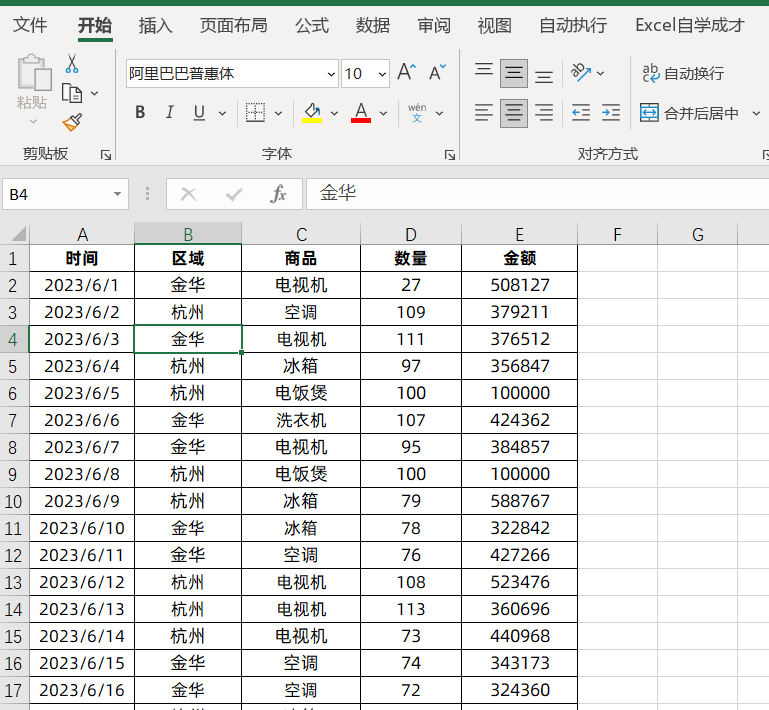Screen dimensions: 769x710
Task: Click the Copy icon
Action: click(x=72, y=93)
